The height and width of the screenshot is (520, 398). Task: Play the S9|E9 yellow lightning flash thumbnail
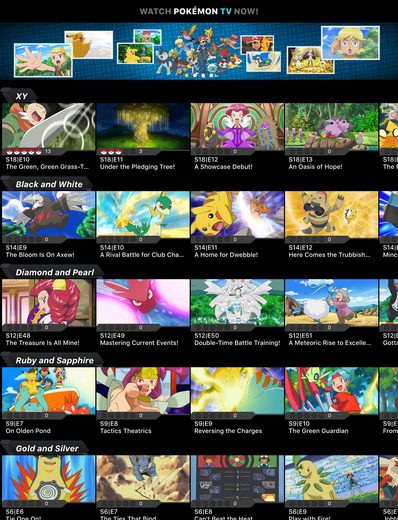point(237,390)
